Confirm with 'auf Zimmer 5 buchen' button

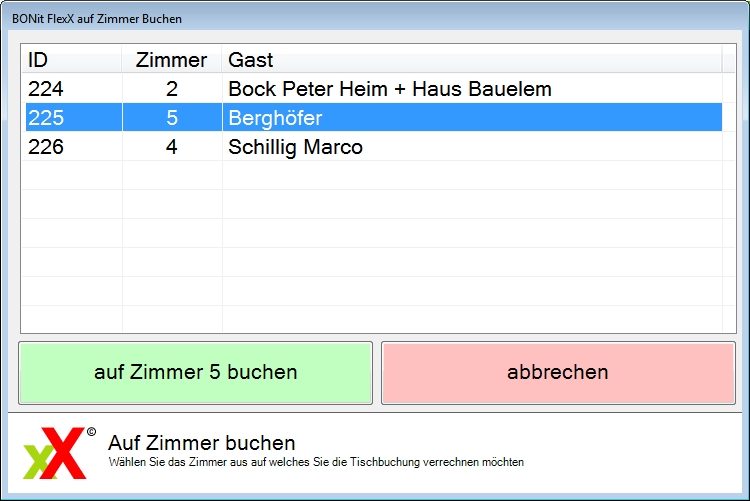click(195, 373)
